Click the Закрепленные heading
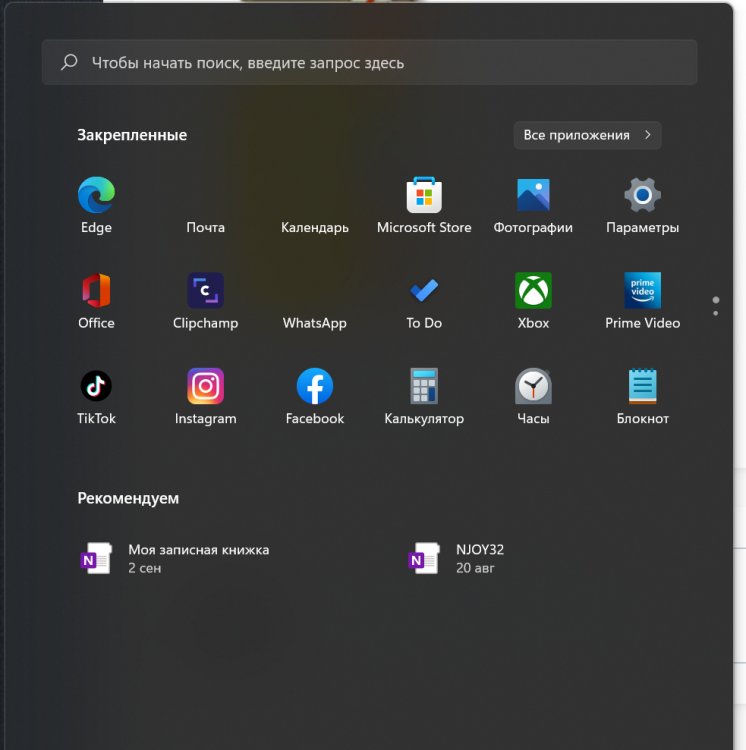 [x=132, y=135]
